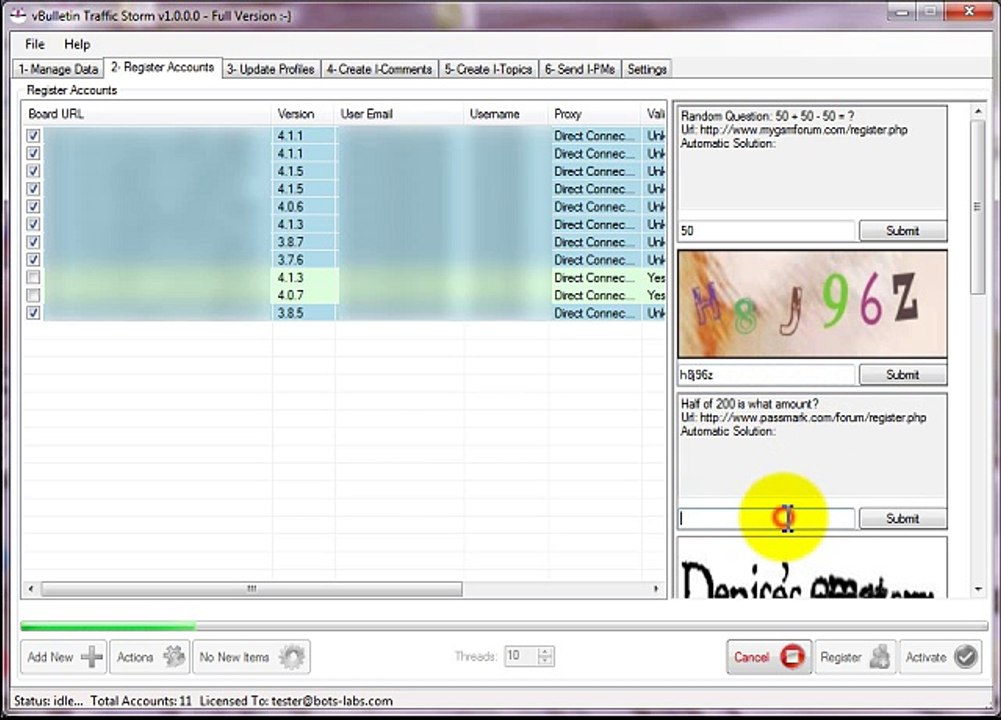The image size is (1001, 720).
Task: Click the Random Question text box
Action: pos(812,158)
